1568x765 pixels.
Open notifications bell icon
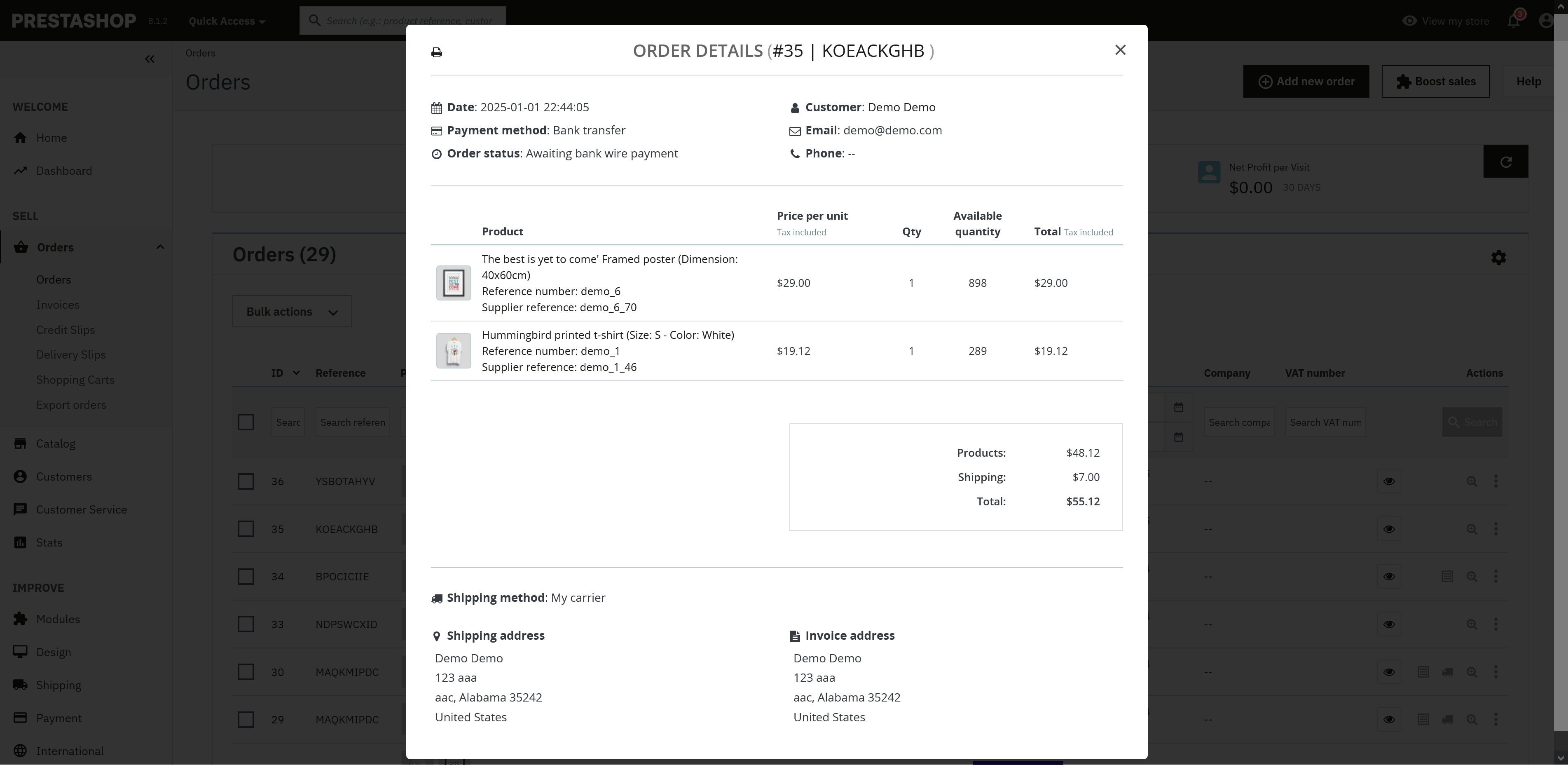(x=1514, y=21)
